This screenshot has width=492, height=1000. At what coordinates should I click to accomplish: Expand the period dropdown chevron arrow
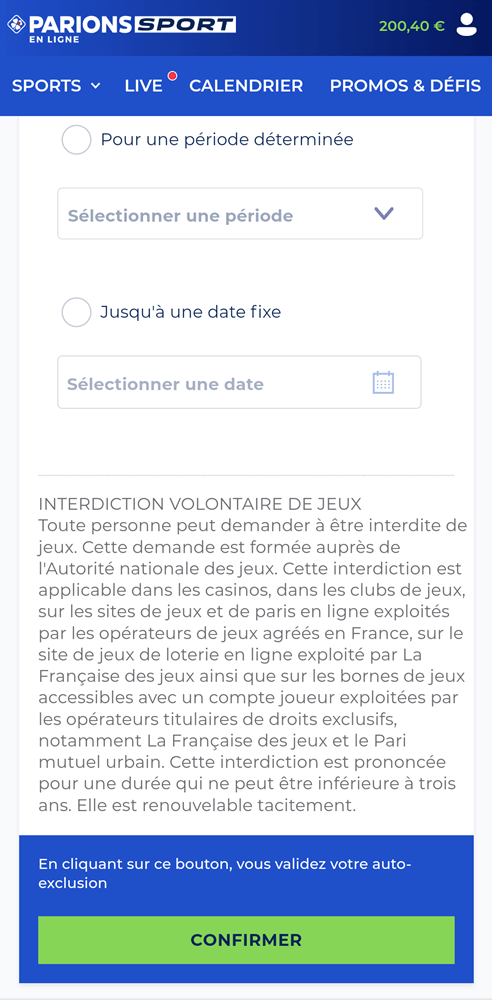384,214
